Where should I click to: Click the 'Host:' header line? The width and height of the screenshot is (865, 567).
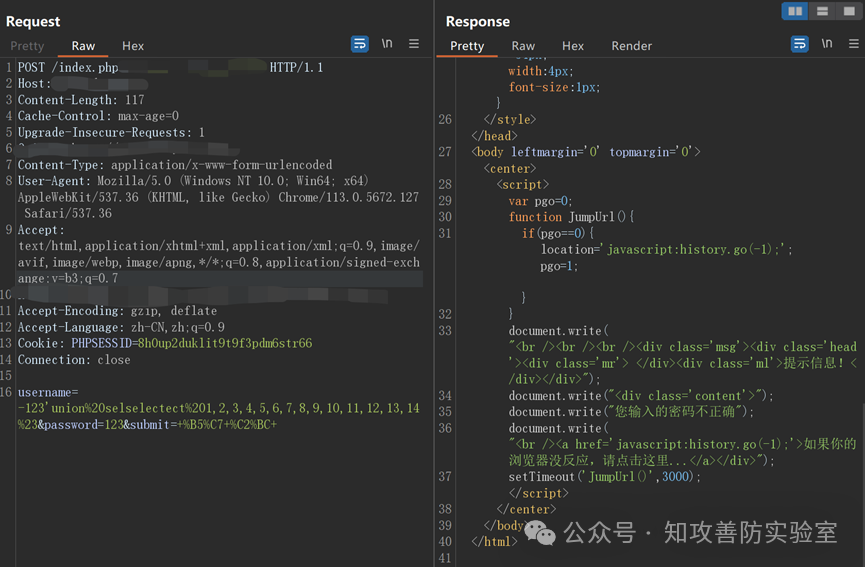[x=34, y=84]
